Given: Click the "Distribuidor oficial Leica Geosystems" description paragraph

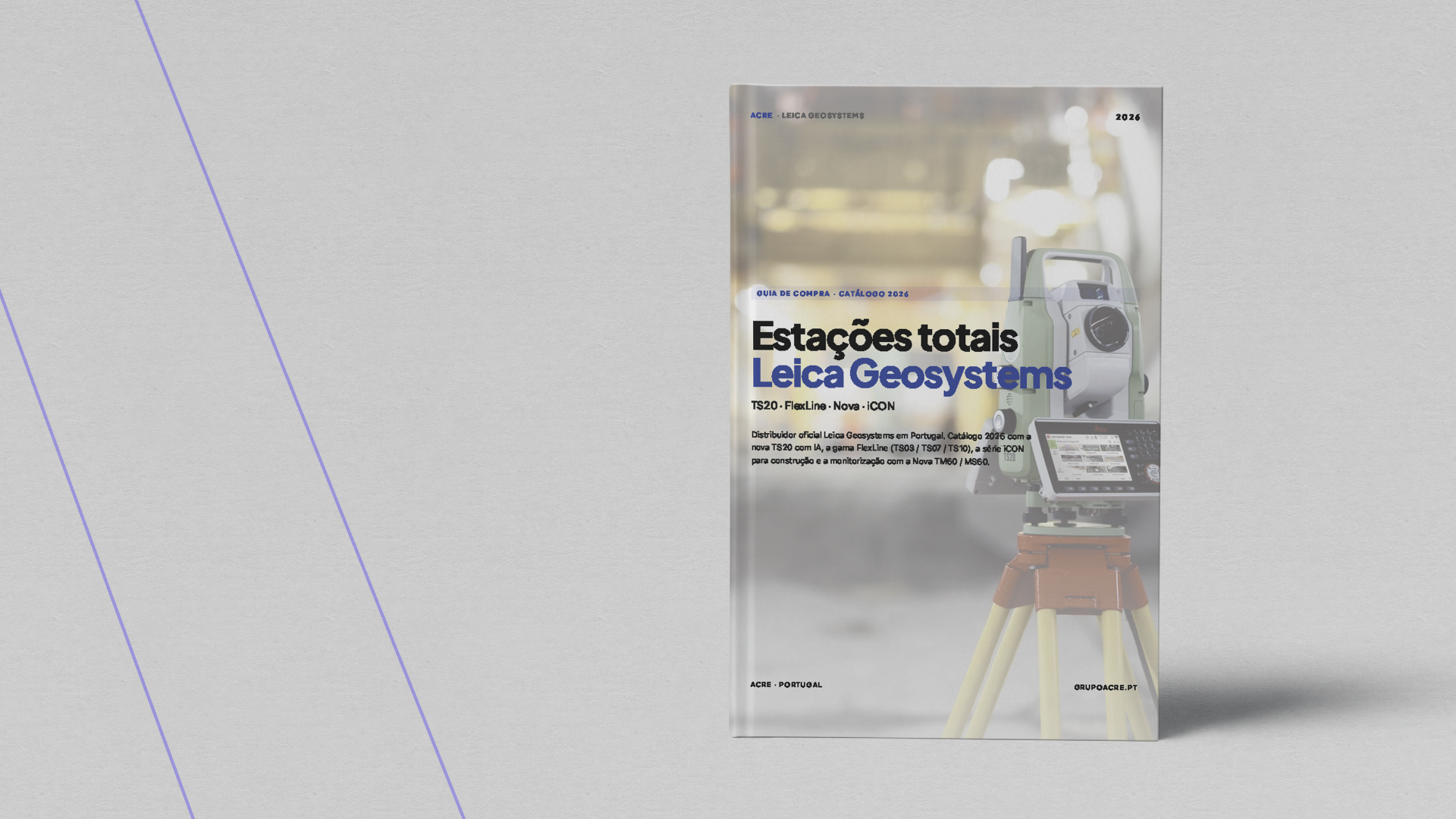Looking at the screenshot, I should point(891,448).
